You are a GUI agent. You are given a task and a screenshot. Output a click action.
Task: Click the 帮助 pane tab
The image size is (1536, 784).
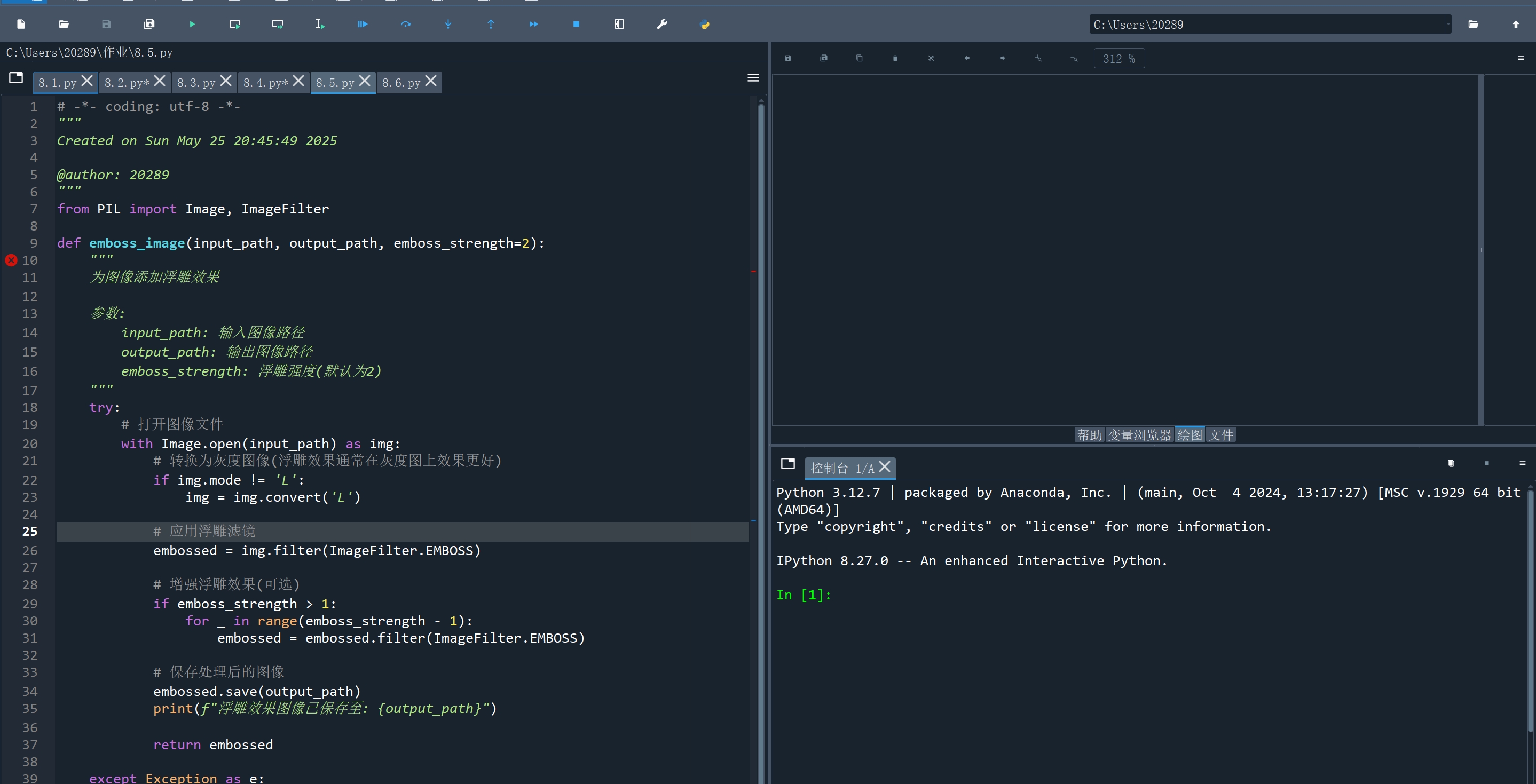pyautogui.click(x=1089, y=434)
